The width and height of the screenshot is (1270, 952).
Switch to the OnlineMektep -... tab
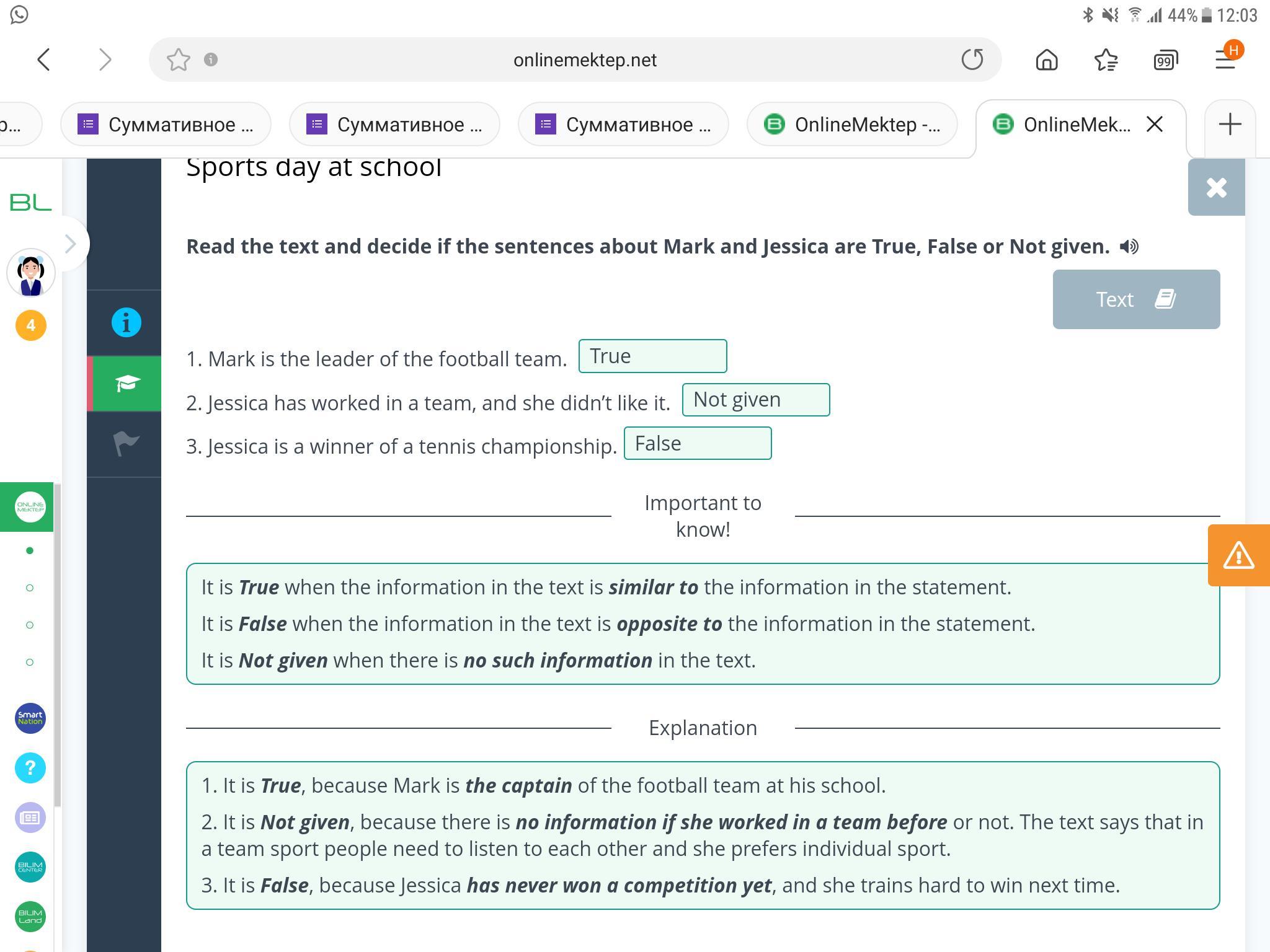[852, 125]
